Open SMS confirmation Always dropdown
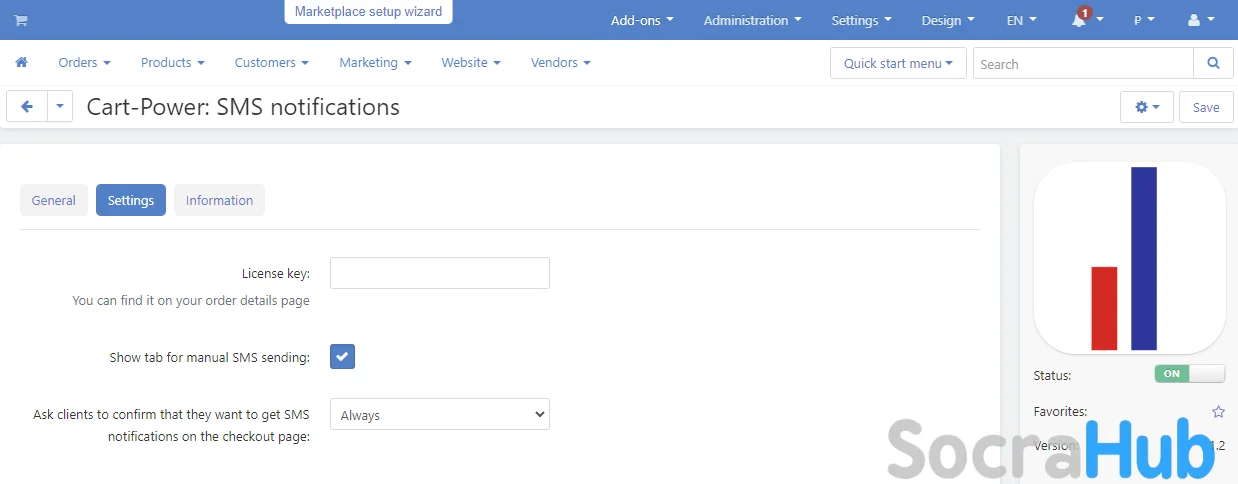1238x484 pixels. pos(440,414)
